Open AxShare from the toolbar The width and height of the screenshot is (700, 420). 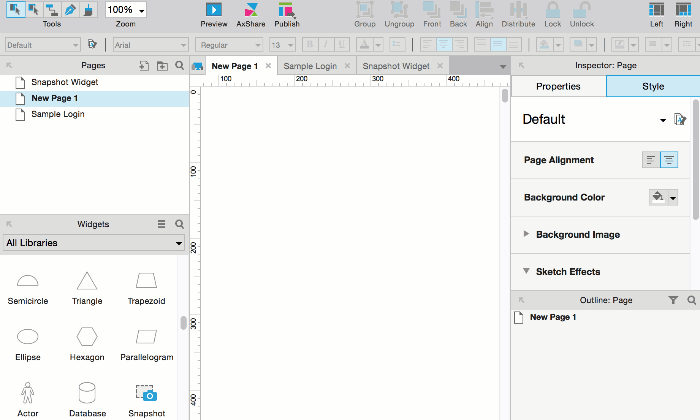pyautogui.click(x=250, y=10)
